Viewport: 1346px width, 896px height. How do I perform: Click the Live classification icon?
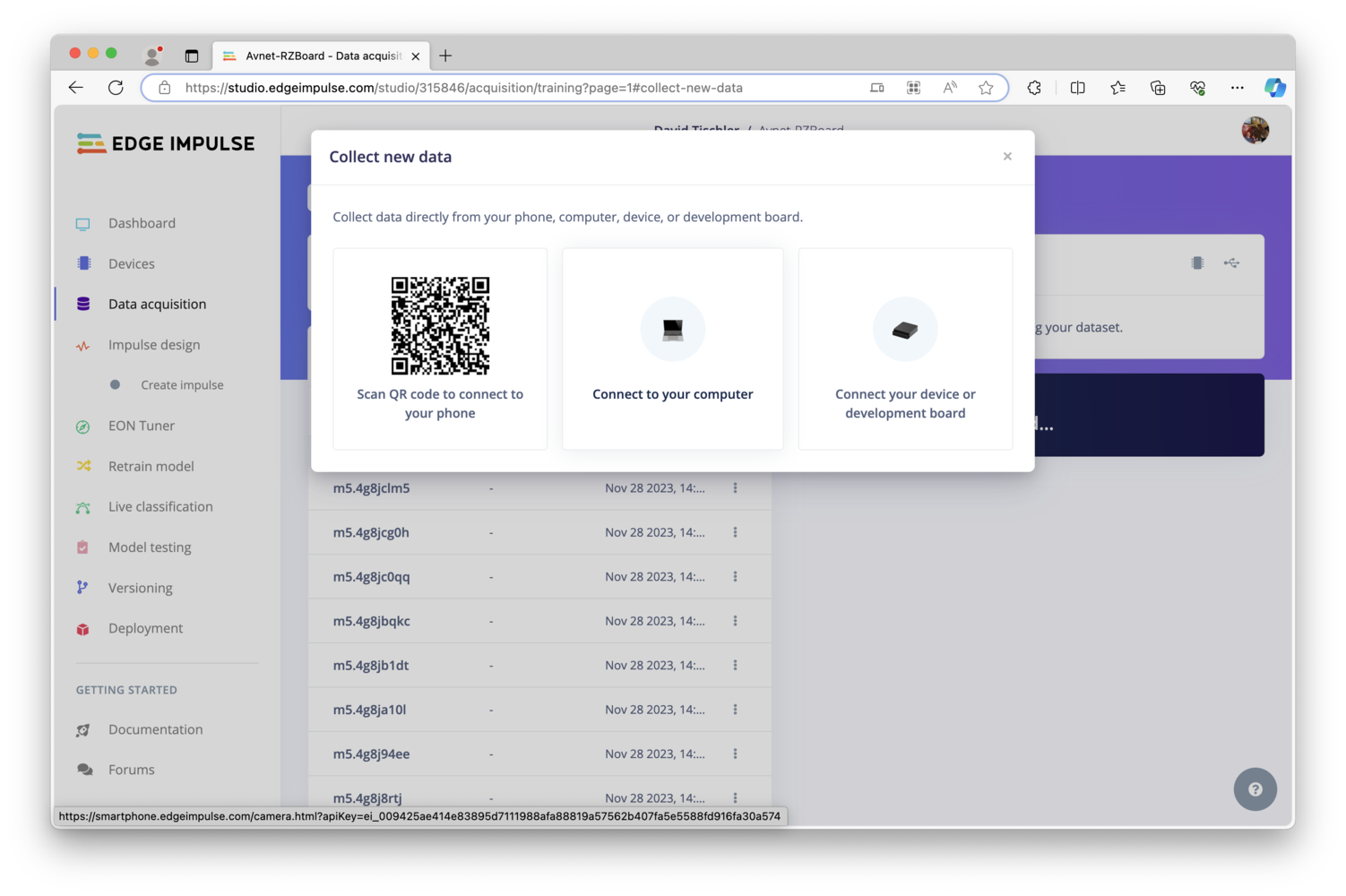83,507
